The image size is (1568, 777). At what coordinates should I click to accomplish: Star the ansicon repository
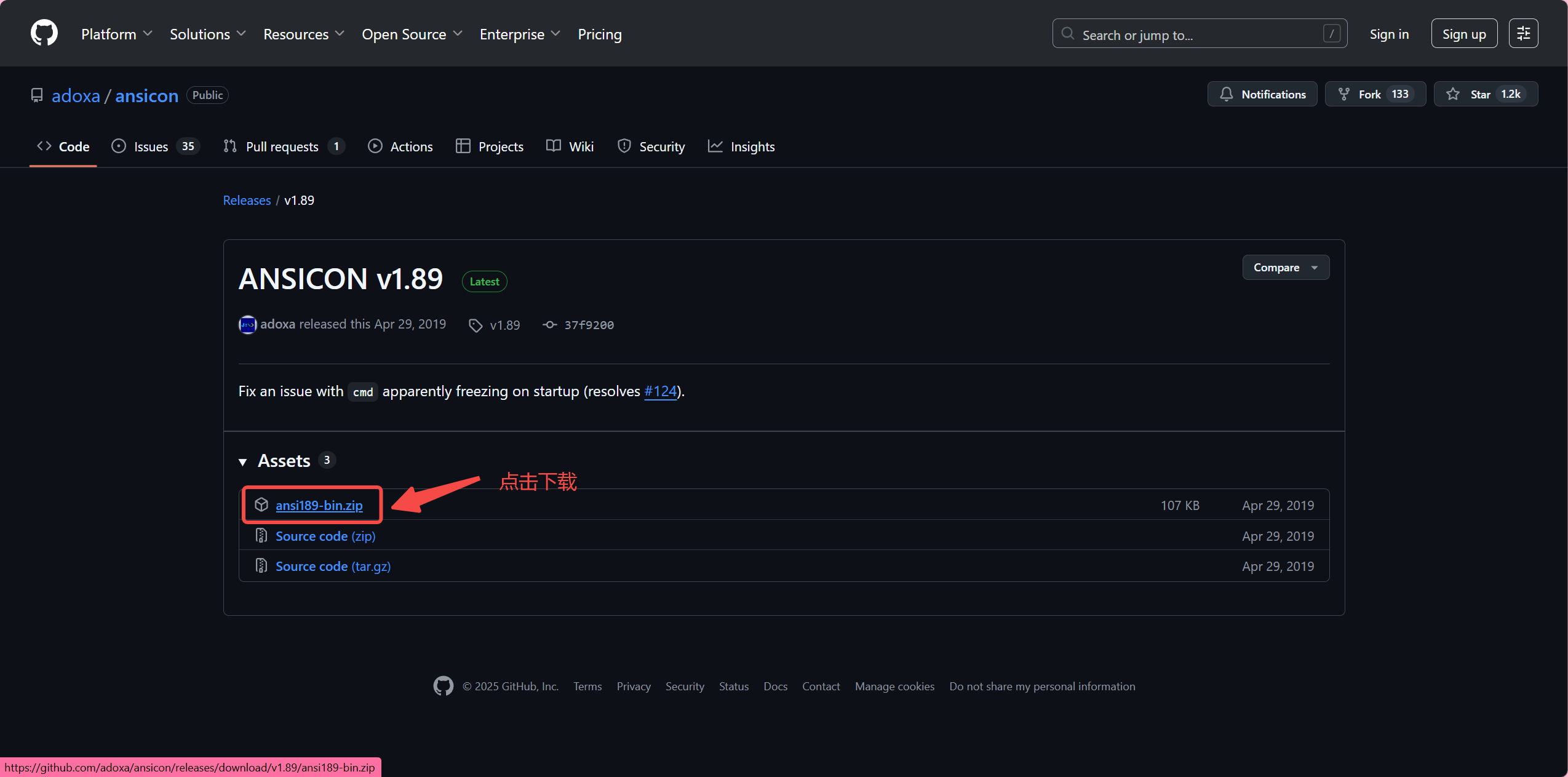pos(1484,94)
